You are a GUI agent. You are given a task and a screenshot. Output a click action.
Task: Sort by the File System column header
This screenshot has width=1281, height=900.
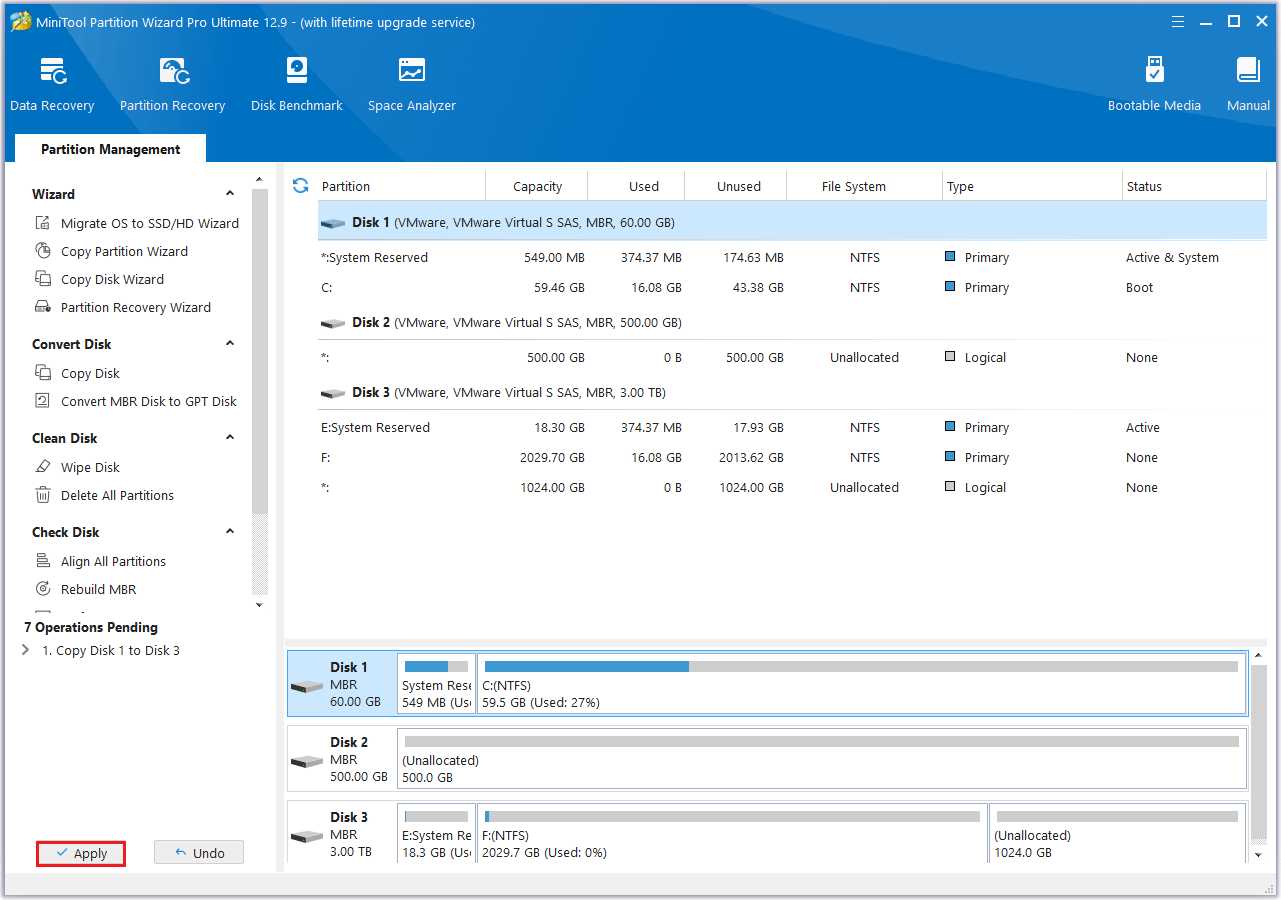[864, 186]
